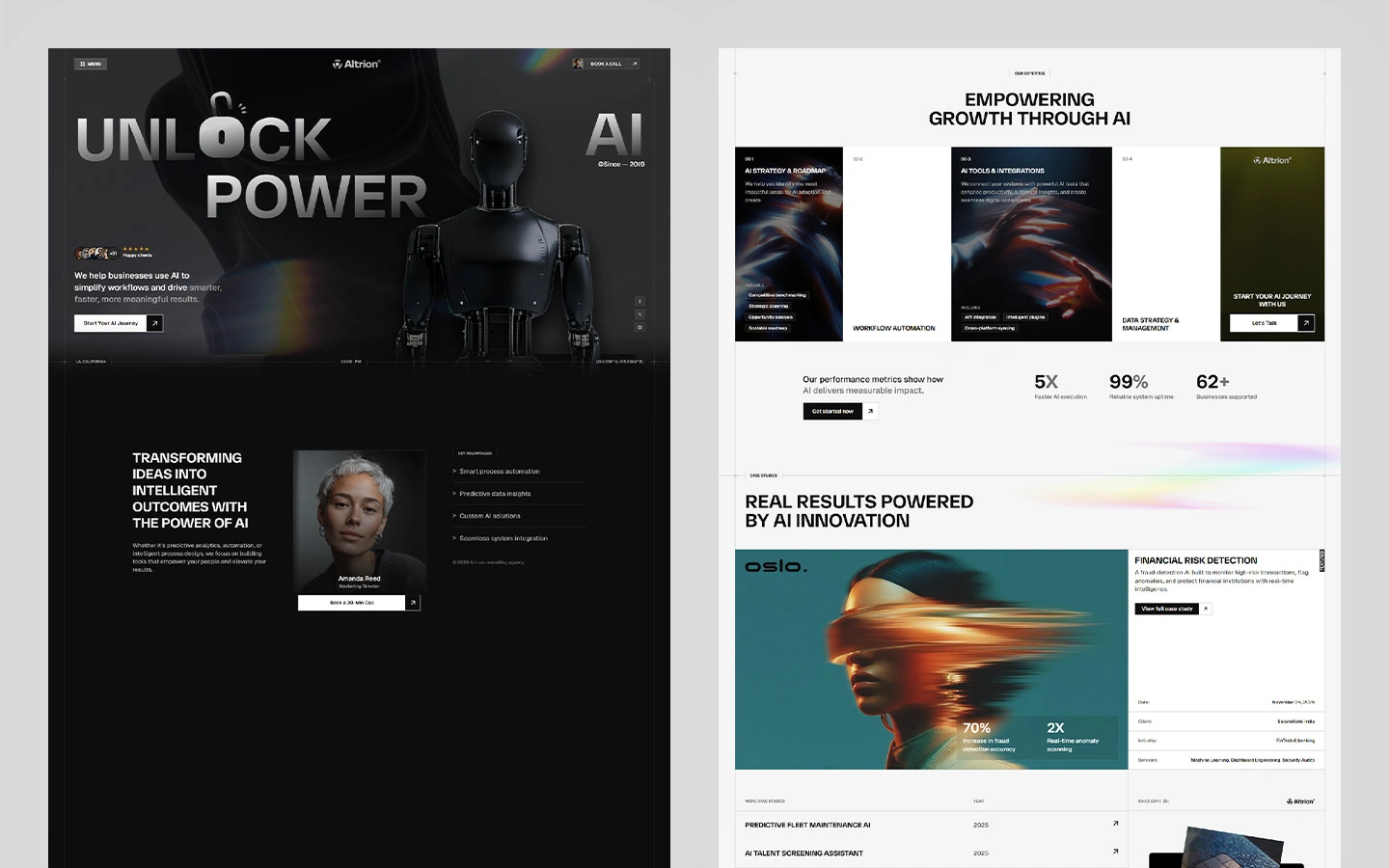The image size is (1389, 868).
Task: Click the Happy clients avatar stack
Action: pos(95,252)
